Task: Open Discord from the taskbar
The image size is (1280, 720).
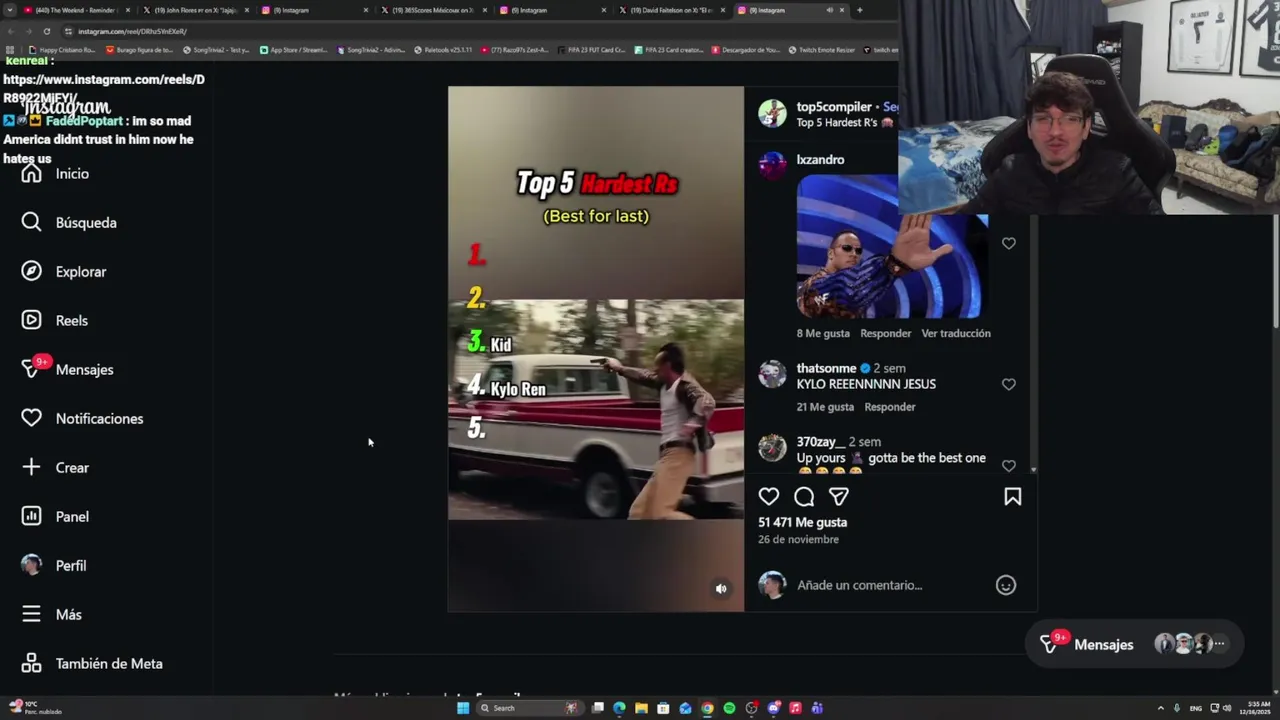Action: pos(773,708)
